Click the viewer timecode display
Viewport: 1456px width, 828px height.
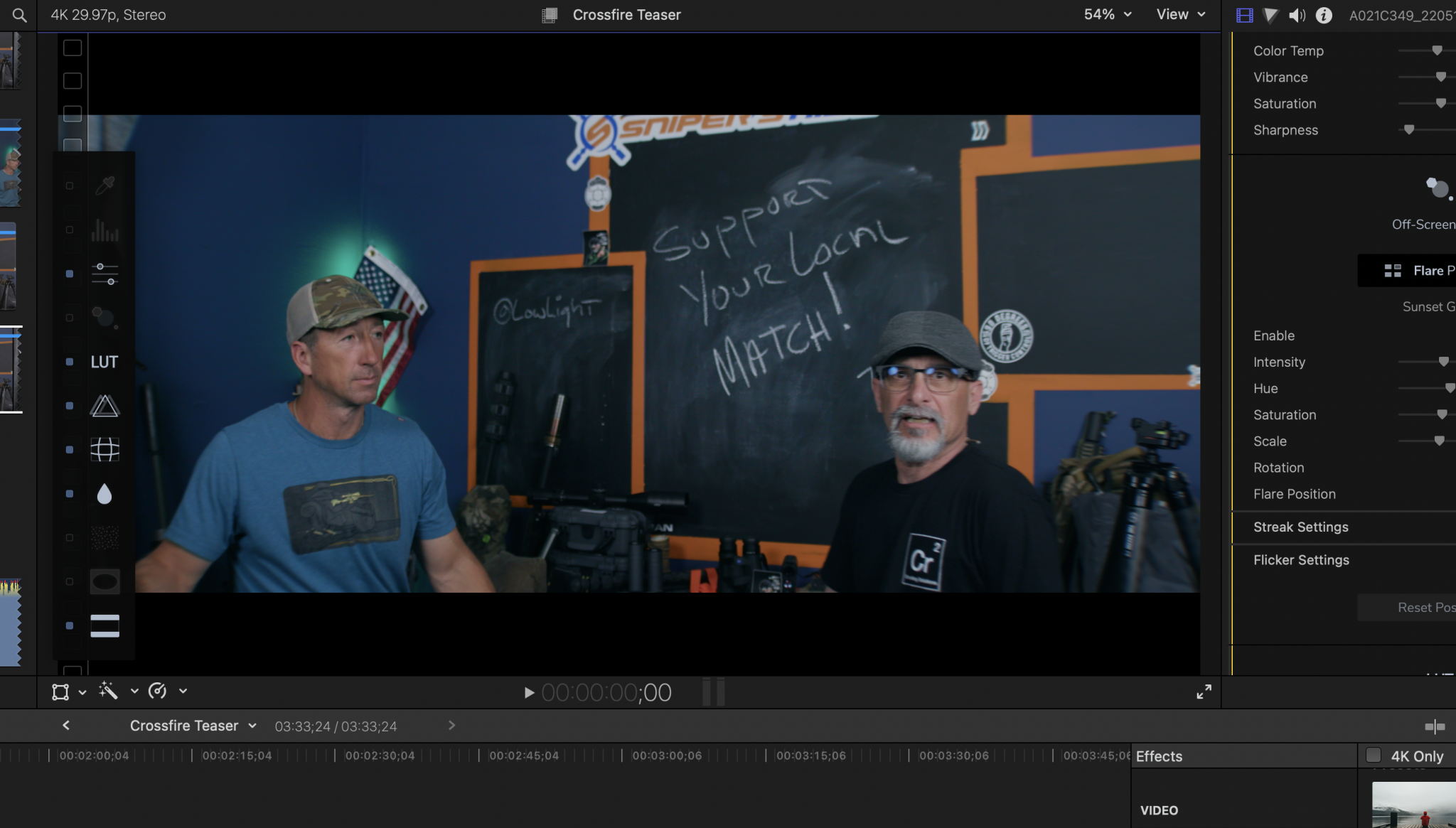click(606, 692)
